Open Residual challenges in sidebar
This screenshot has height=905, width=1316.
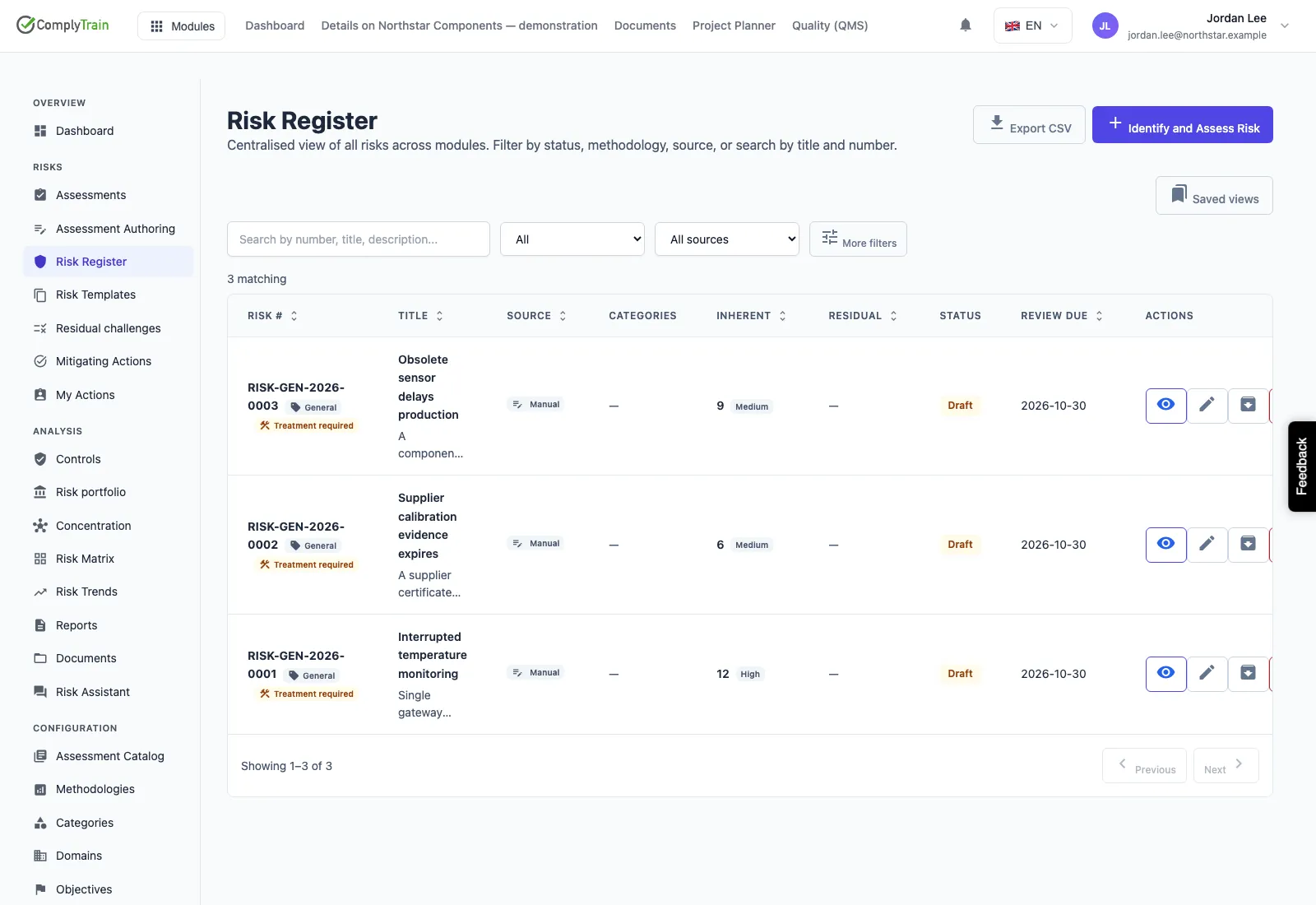[x=109, y=328]
